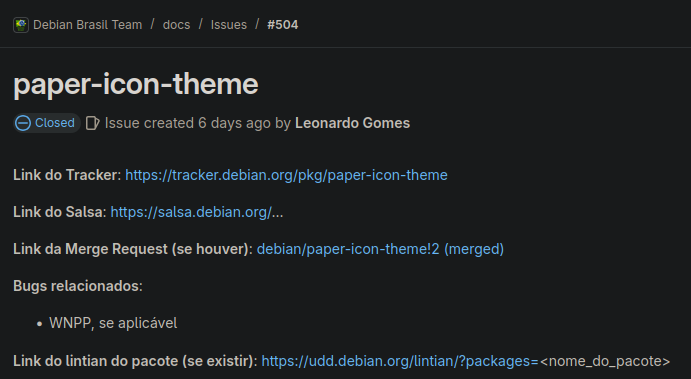Open the tracker.debian.org paper-icon-theme link
Screen dimensions: 691x379
pos(286,175)
